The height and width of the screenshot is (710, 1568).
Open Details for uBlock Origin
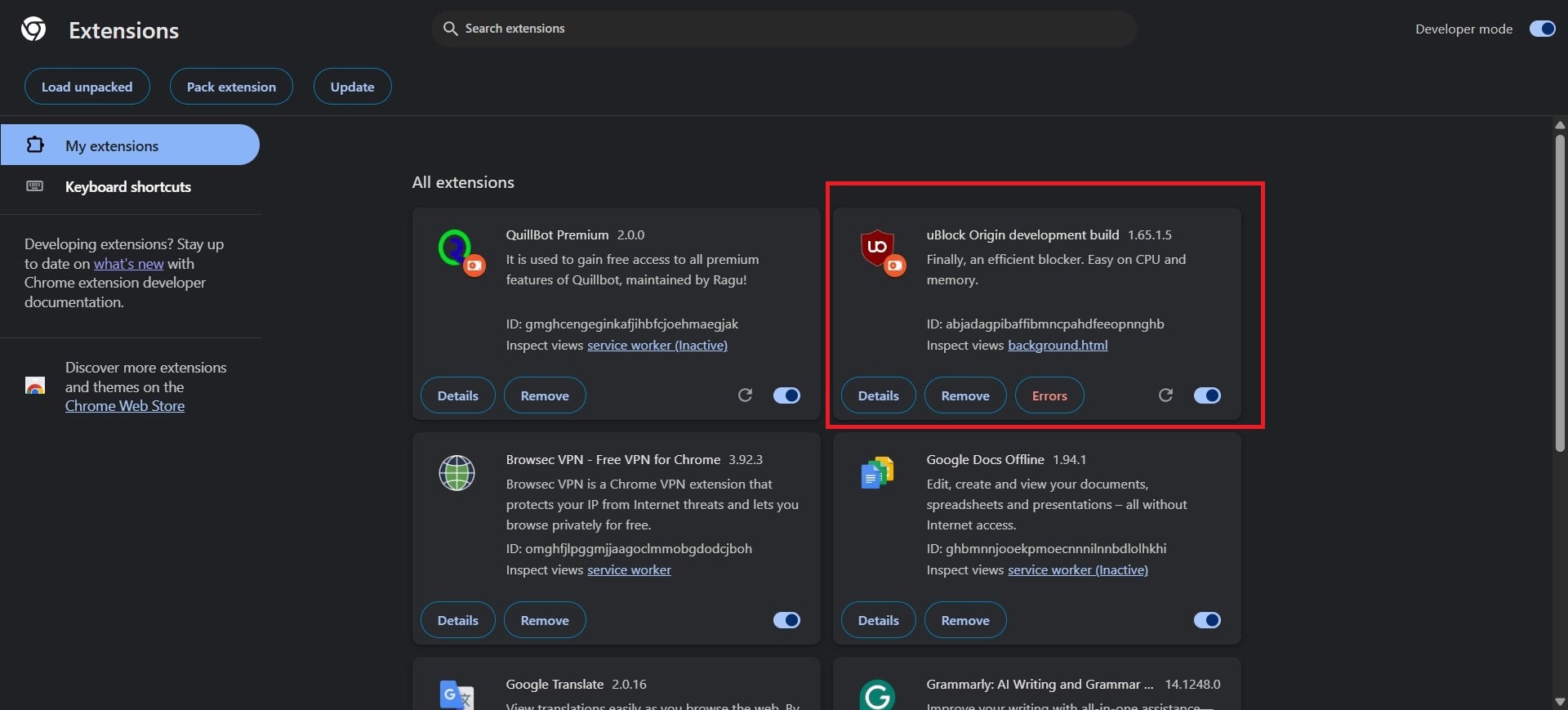pyautogui.click(x=878, y=395)
